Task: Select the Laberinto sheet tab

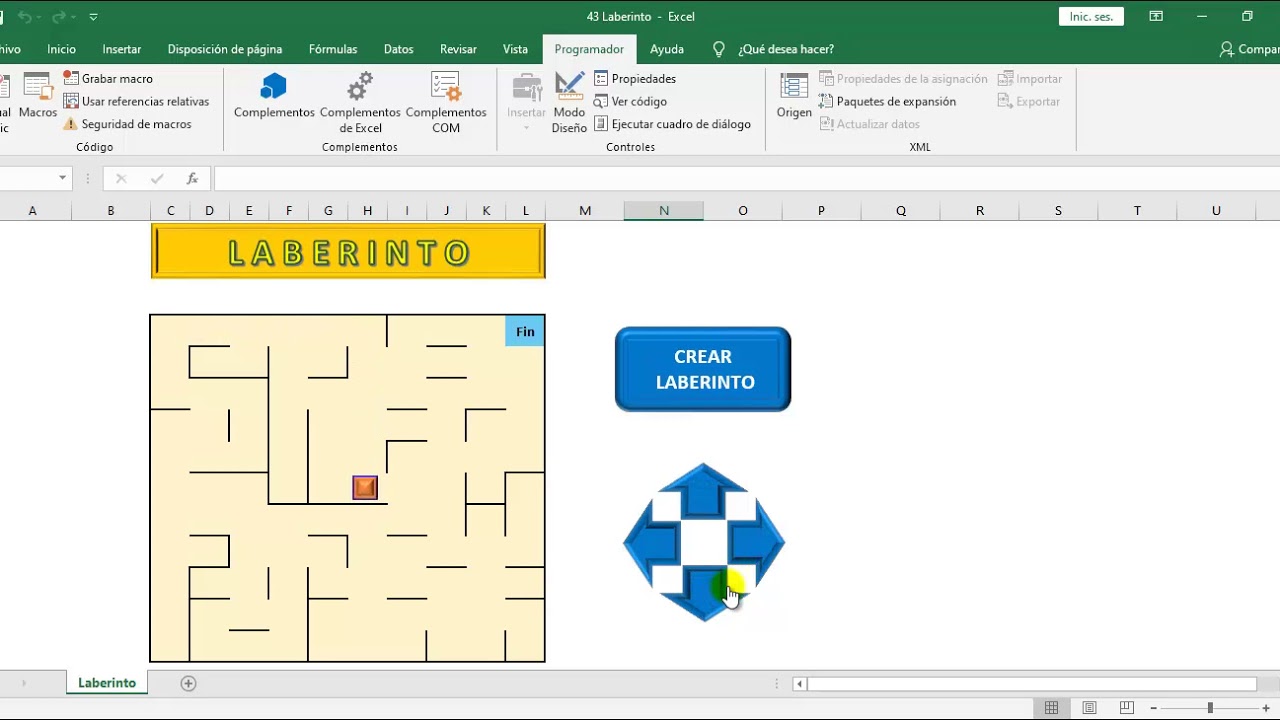Action: pos(107,683)
